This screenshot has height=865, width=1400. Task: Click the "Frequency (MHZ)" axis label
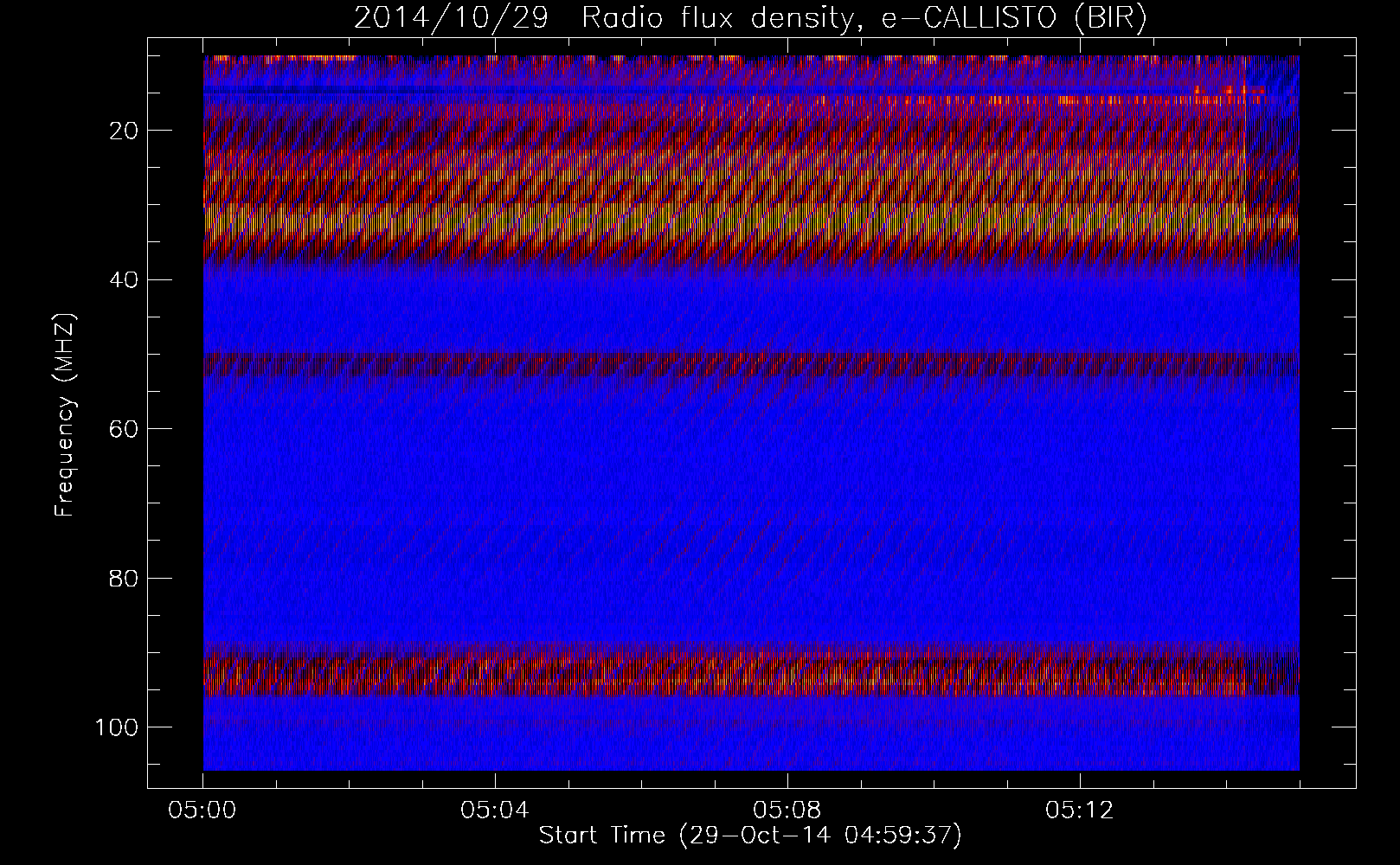coord(65,415)
